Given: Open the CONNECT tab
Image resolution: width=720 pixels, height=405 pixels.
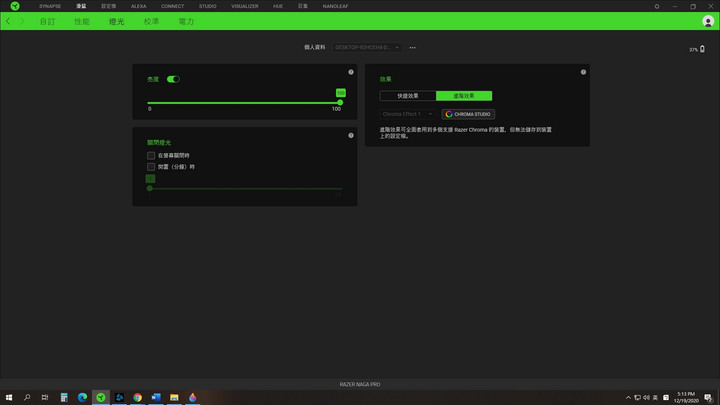Looking at the screenshot, I should 172,6.
